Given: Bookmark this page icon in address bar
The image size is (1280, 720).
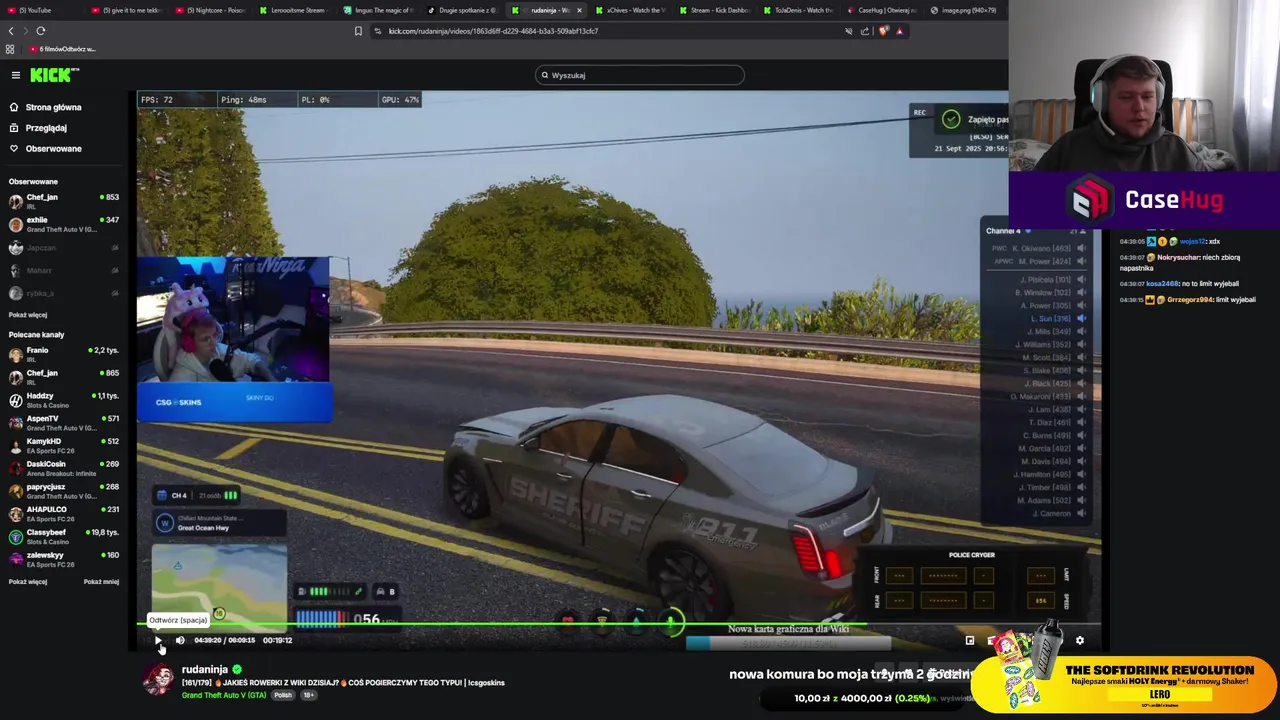Looking at the screenshot, I should coord(358,31).
